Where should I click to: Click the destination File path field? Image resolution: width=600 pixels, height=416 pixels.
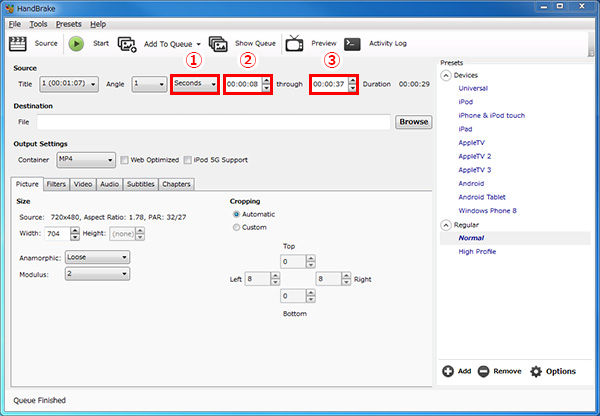pyautogui.click(x=214, y=122)
